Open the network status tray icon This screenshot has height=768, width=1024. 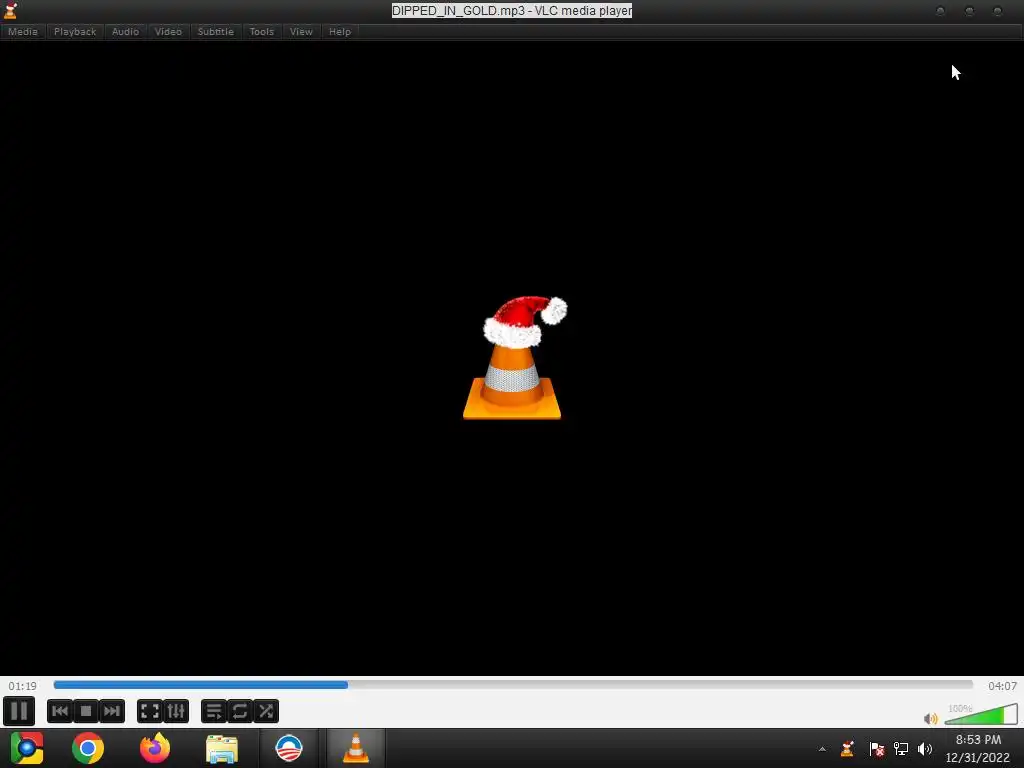pyautogui.click(x=901, y=748)
